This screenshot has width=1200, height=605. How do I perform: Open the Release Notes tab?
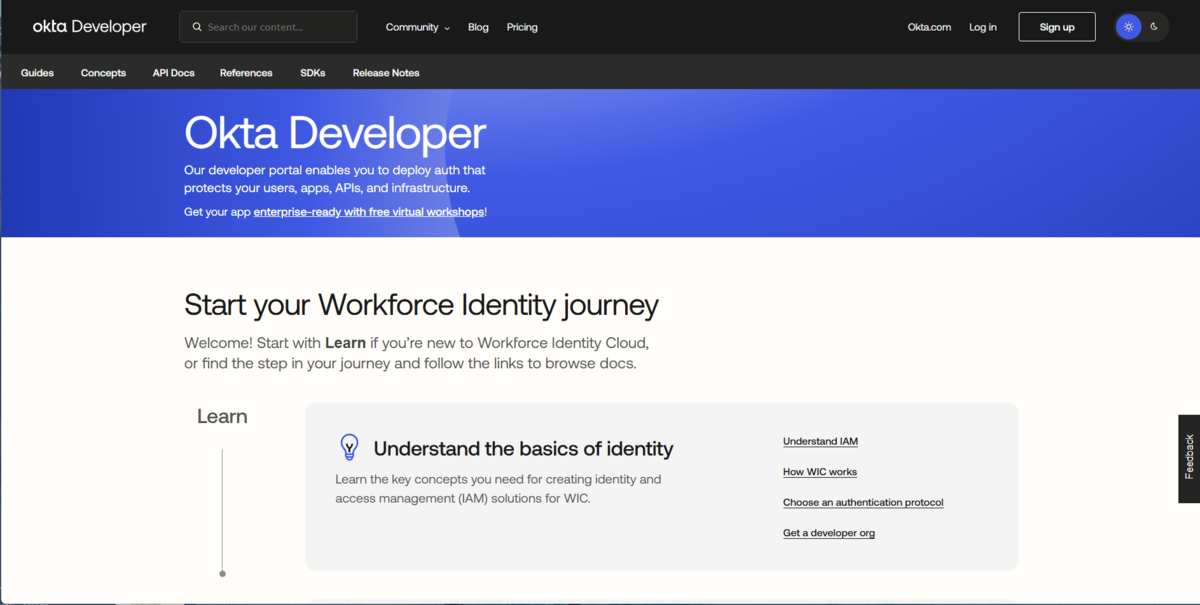[x=386, y=73]
